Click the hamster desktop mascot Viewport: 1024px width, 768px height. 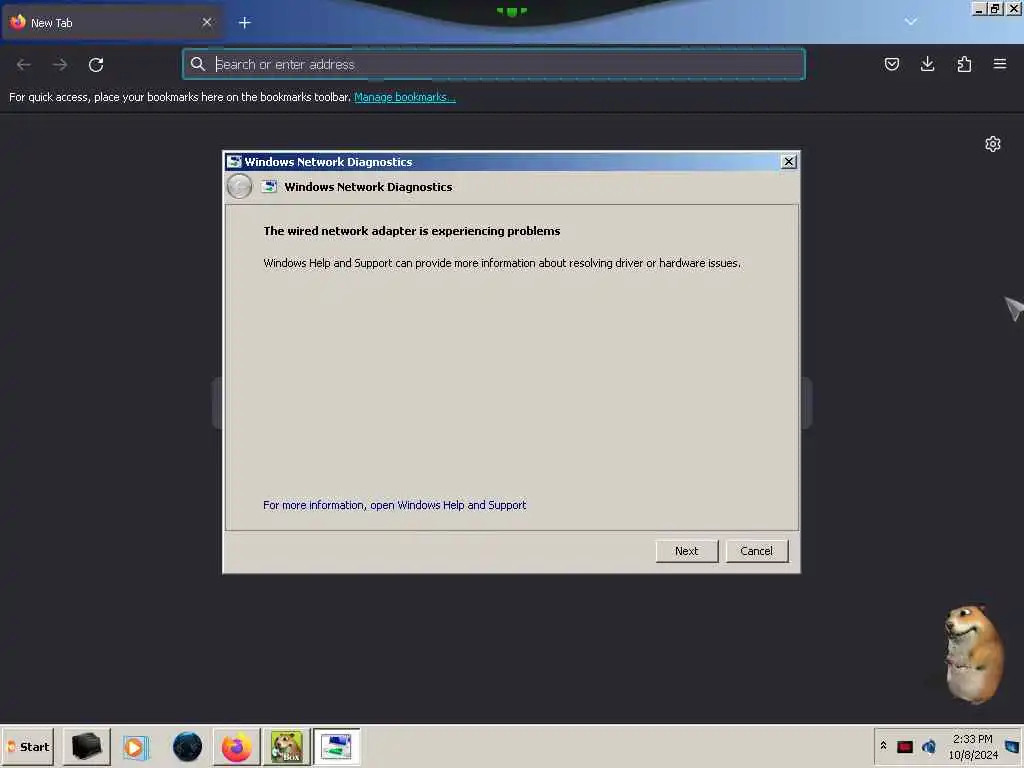(972, 653)
